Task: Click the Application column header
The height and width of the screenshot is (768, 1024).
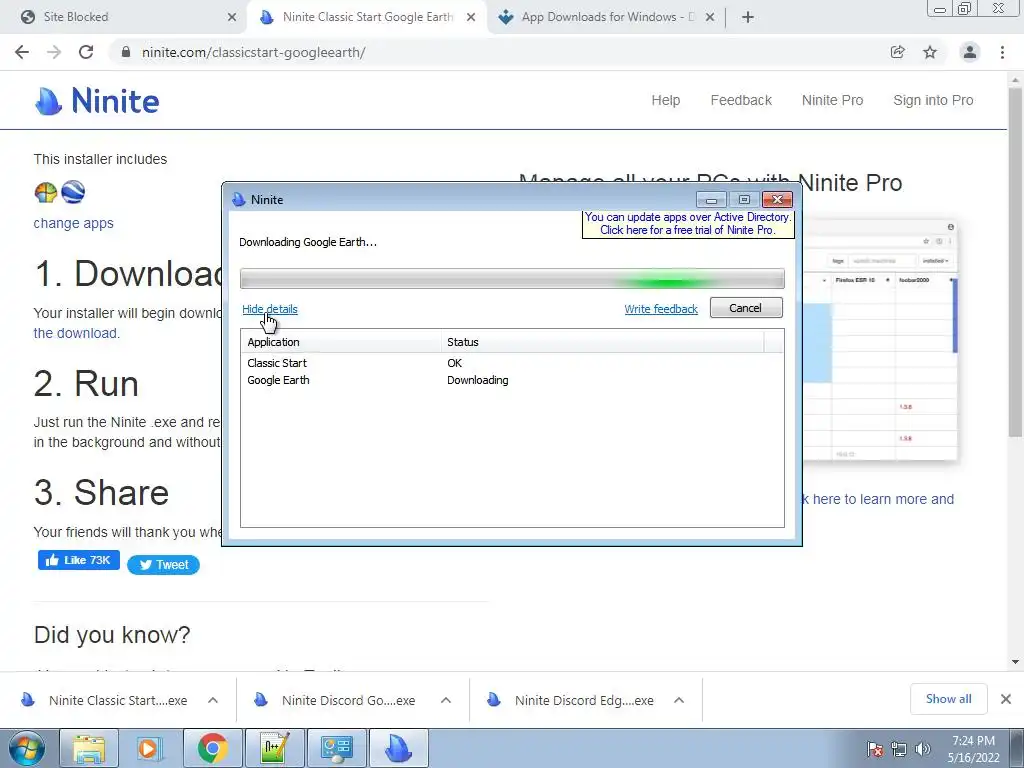Action: click(x=342, y=342)
